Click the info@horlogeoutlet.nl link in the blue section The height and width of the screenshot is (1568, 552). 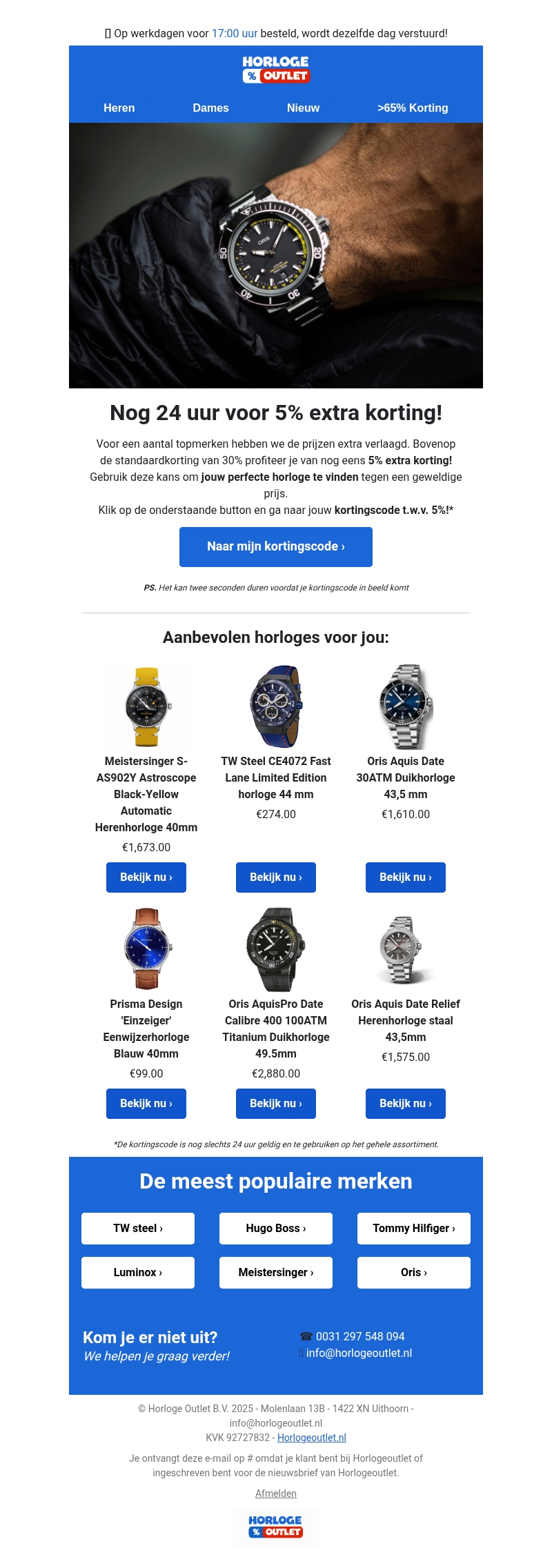pyautogui.click(x=359, y=1353)
